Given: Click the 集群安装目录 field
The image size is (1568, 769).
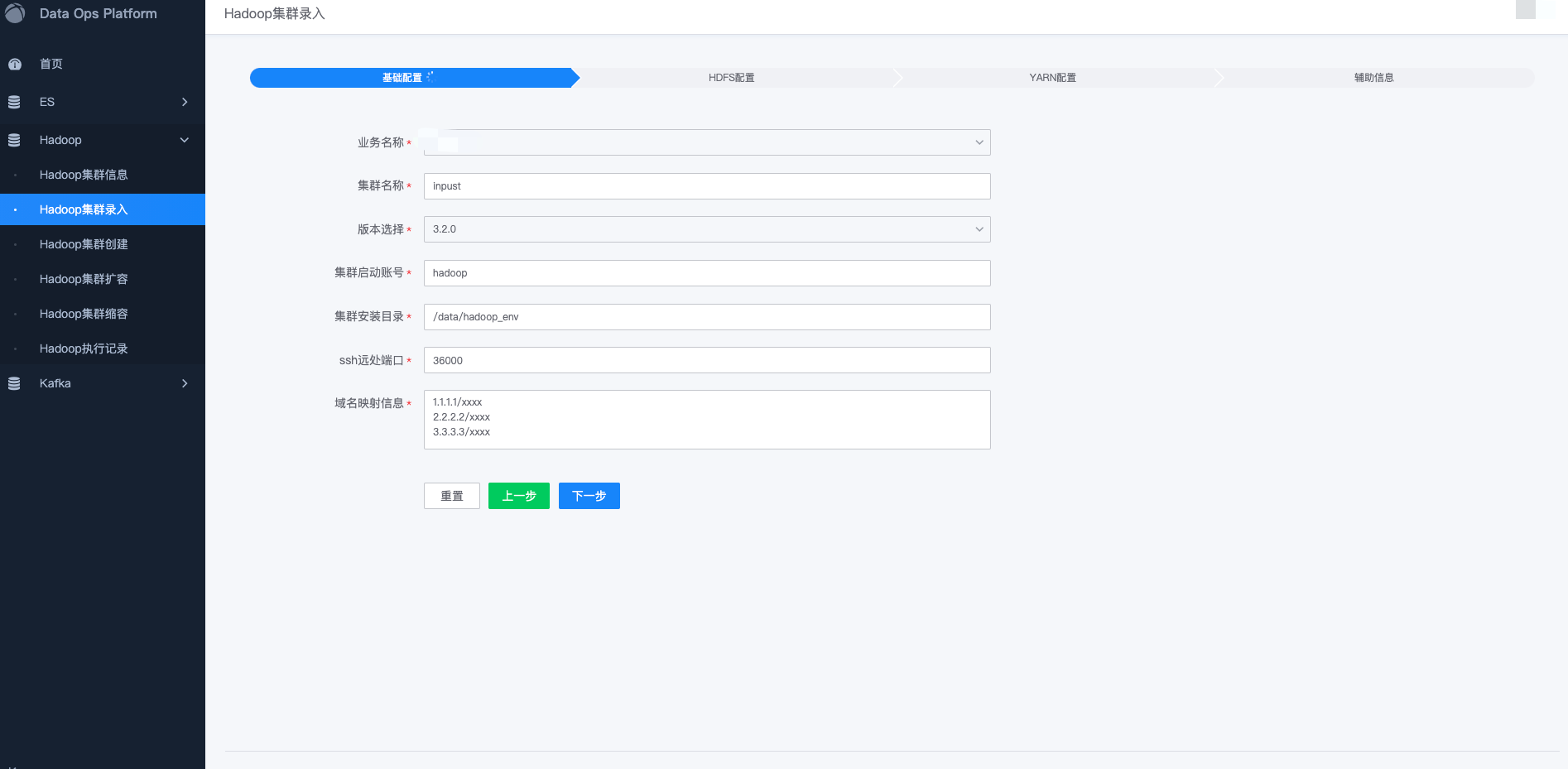Looking at the screenshot, I should (707, 317).
